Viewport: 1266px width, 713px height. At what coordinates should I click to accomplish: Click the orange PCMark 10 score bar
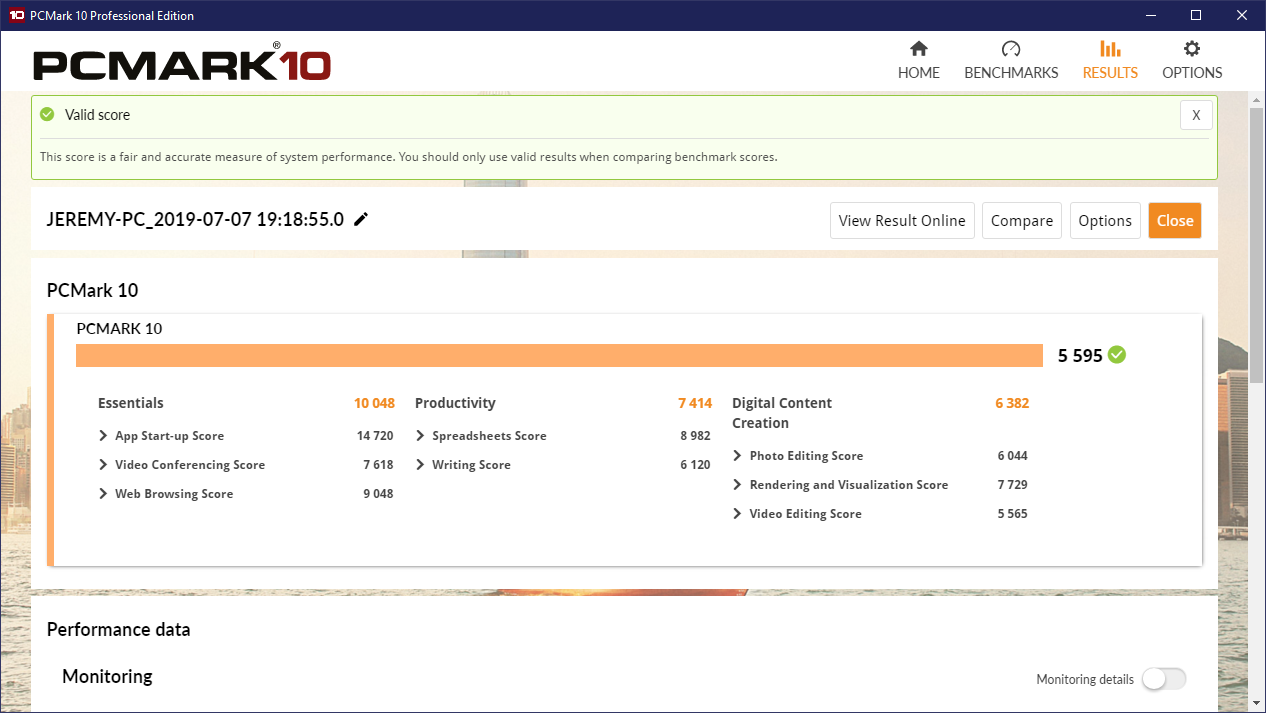559,355
